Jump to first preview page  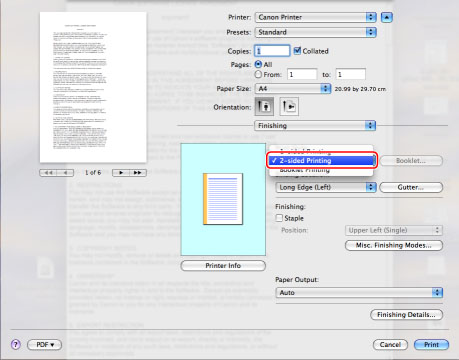pyautogui.click(x=48, y=173)
